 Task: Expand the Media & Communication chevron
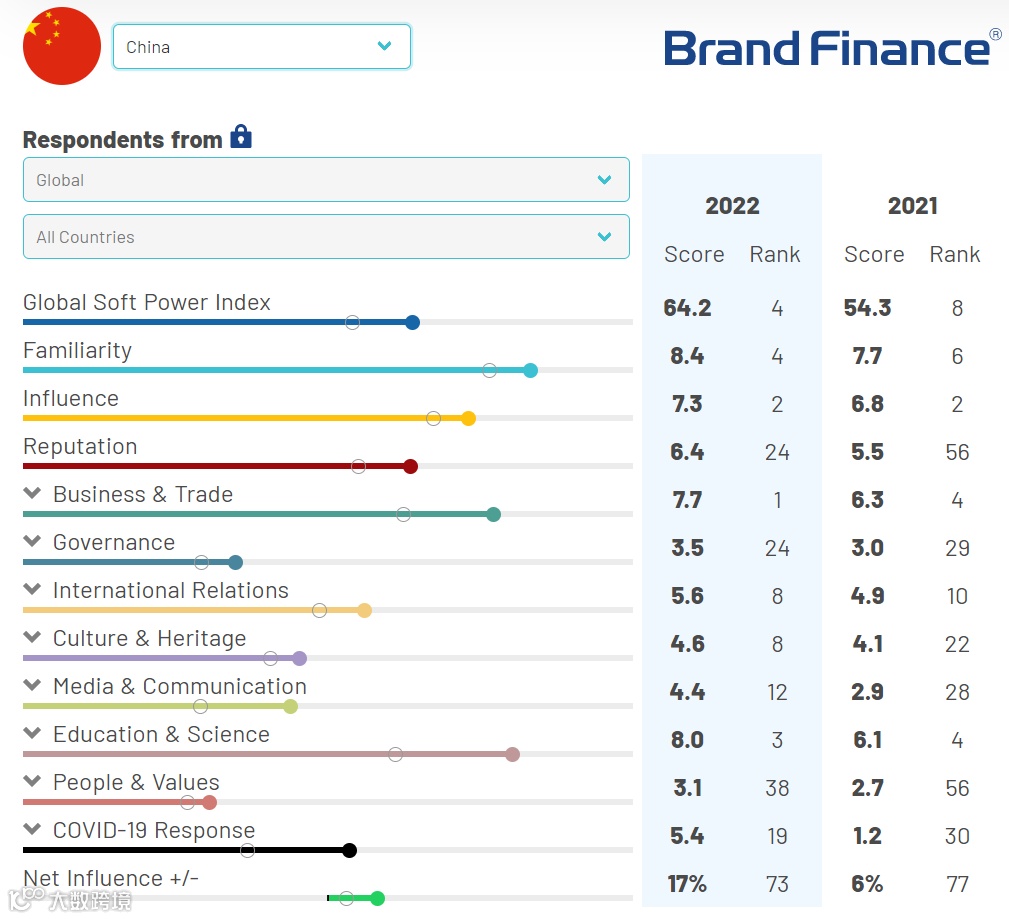click(x=32, y=686)
